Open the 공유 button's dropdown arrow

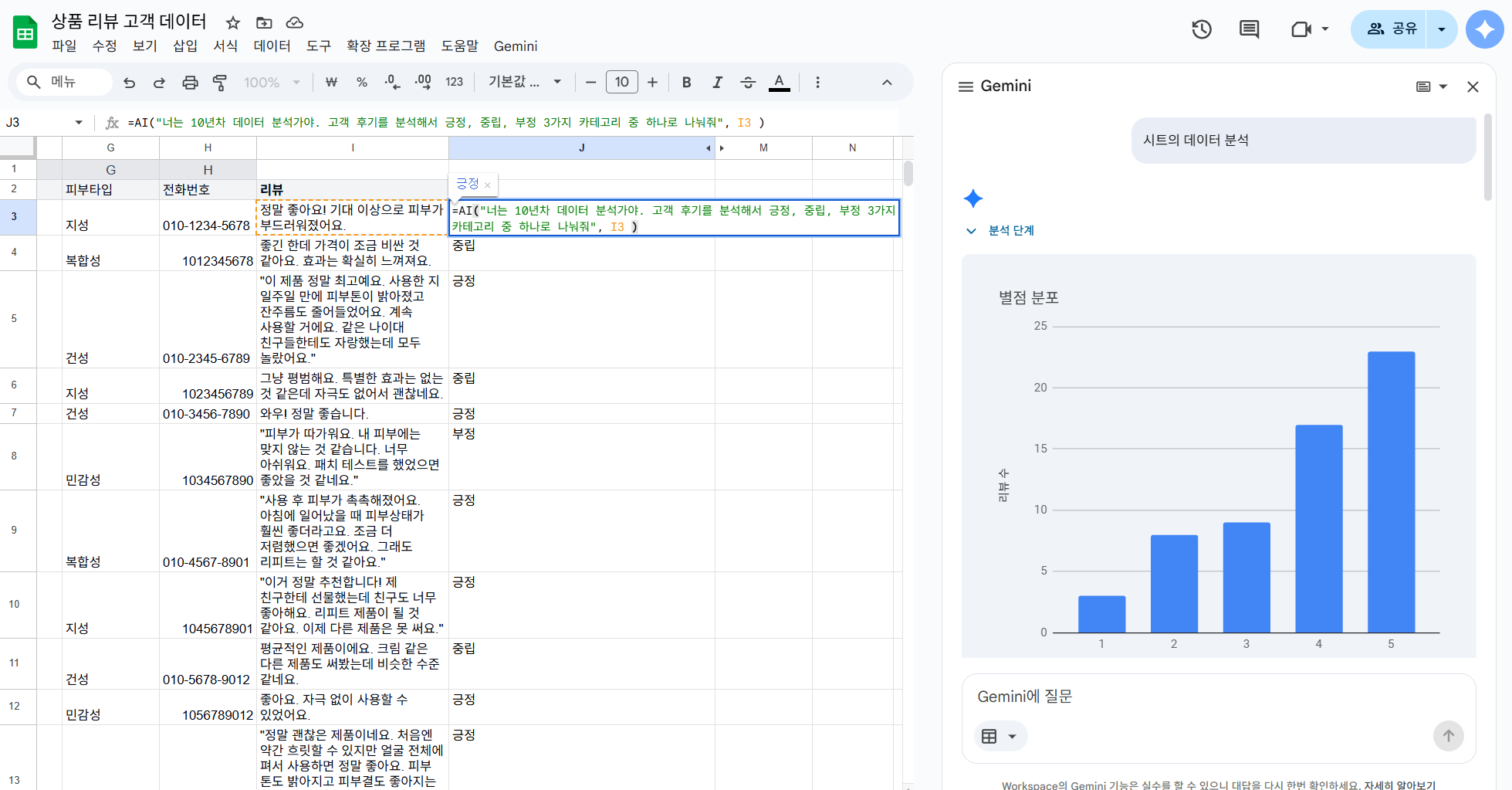click(x=1440, y=28)
